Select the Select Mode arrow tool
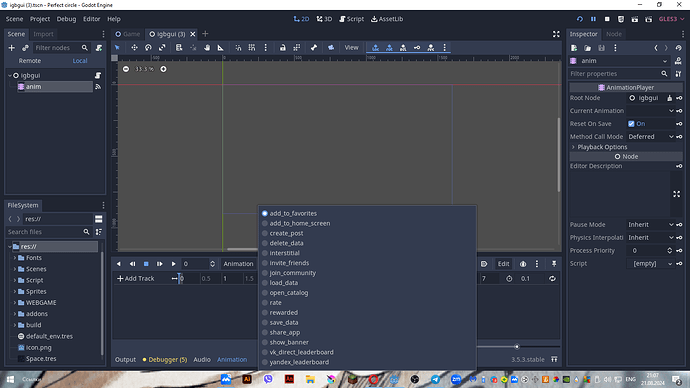690x388 pixels. 117,48
